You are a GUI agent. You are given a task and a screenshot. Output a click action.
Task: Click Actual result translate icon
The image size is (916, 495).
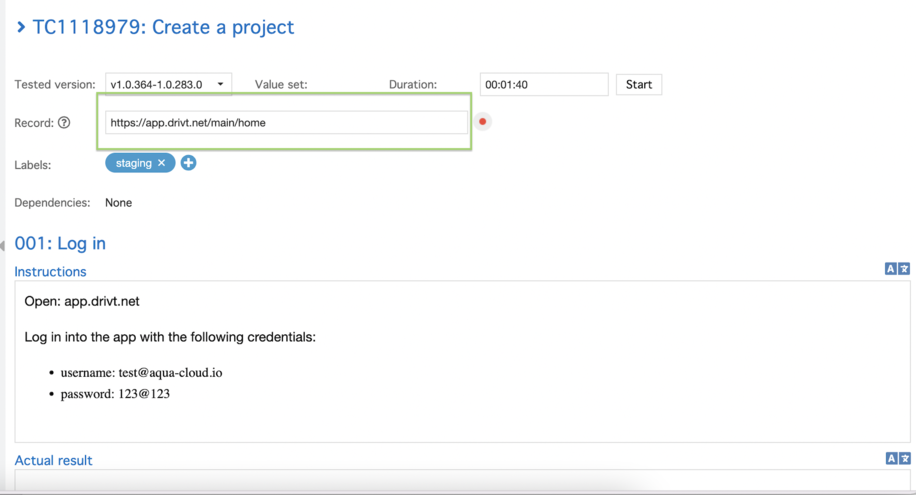click(904, 458)
